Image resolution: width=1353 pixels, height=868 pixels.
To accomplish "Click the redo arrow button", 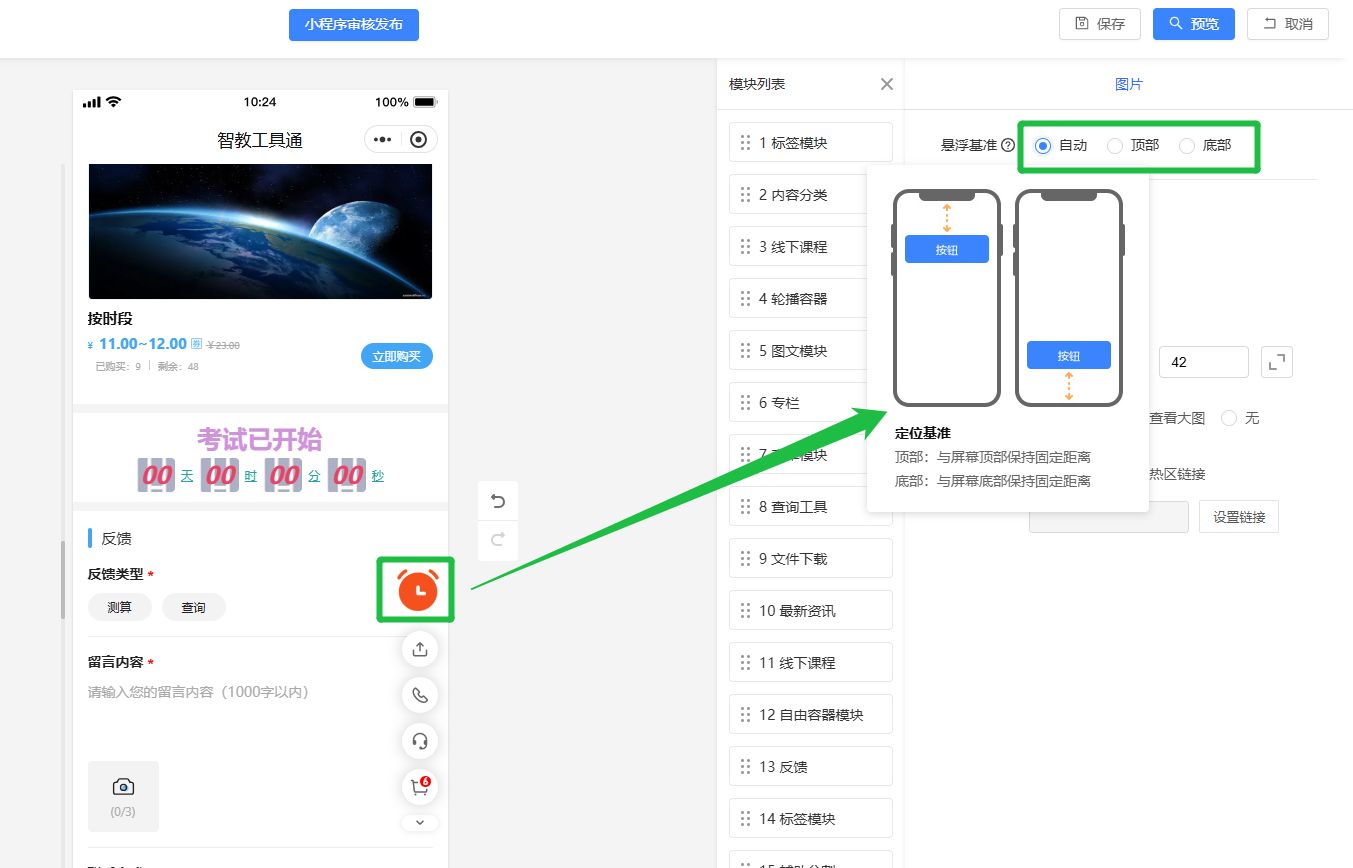I will tap(498, 540).
